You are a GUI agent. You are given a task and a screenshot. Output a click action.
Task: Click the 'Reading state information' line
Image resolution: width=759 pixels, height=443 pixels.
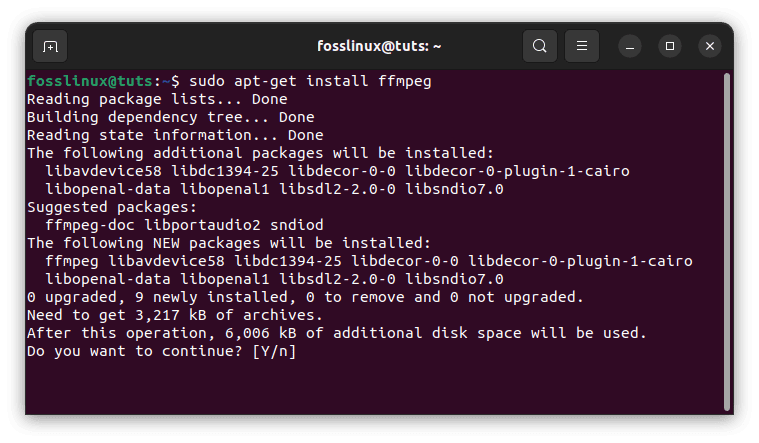pyautogui.click(x=175, y=135)
